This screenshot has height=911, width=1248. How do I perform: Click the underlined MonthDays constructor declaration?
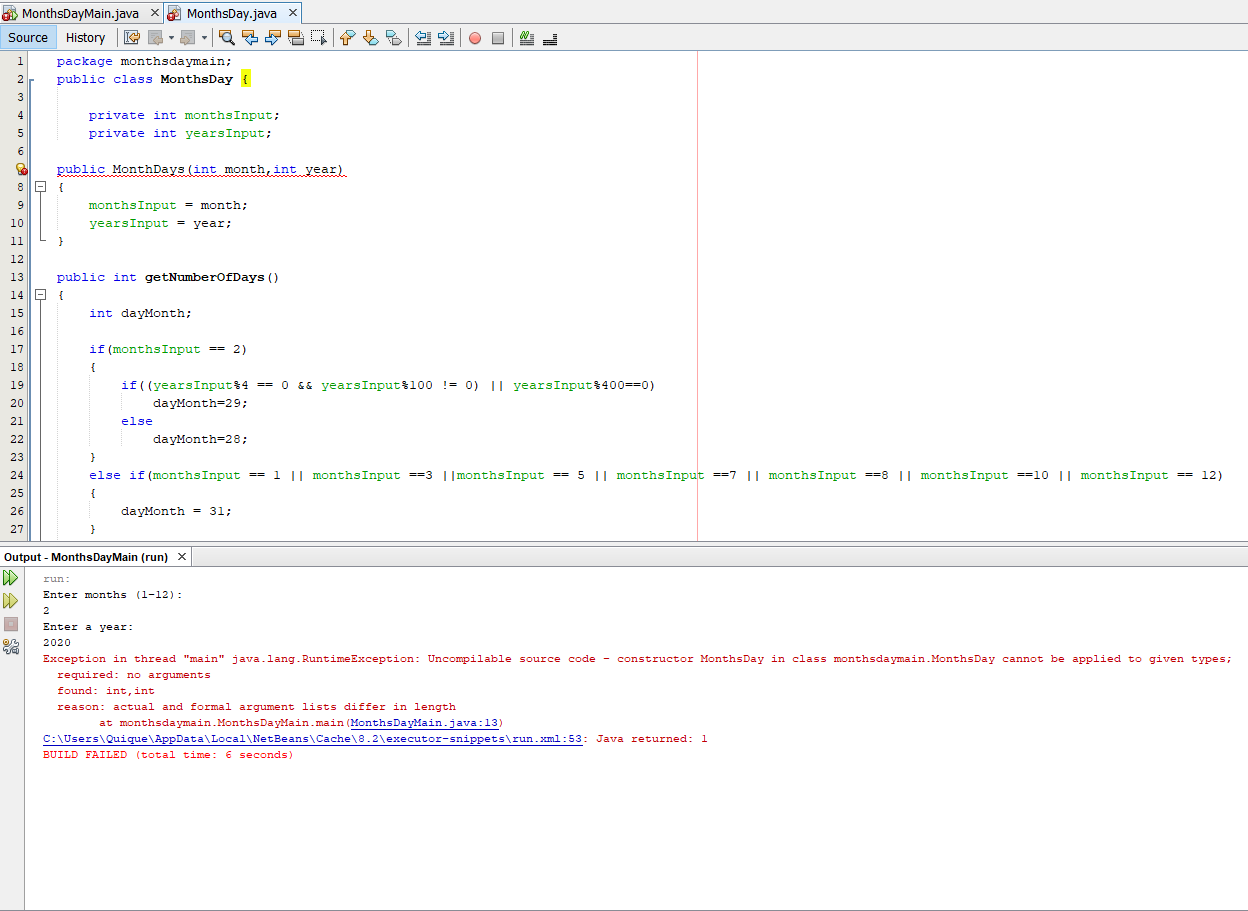tap(200, 170)
